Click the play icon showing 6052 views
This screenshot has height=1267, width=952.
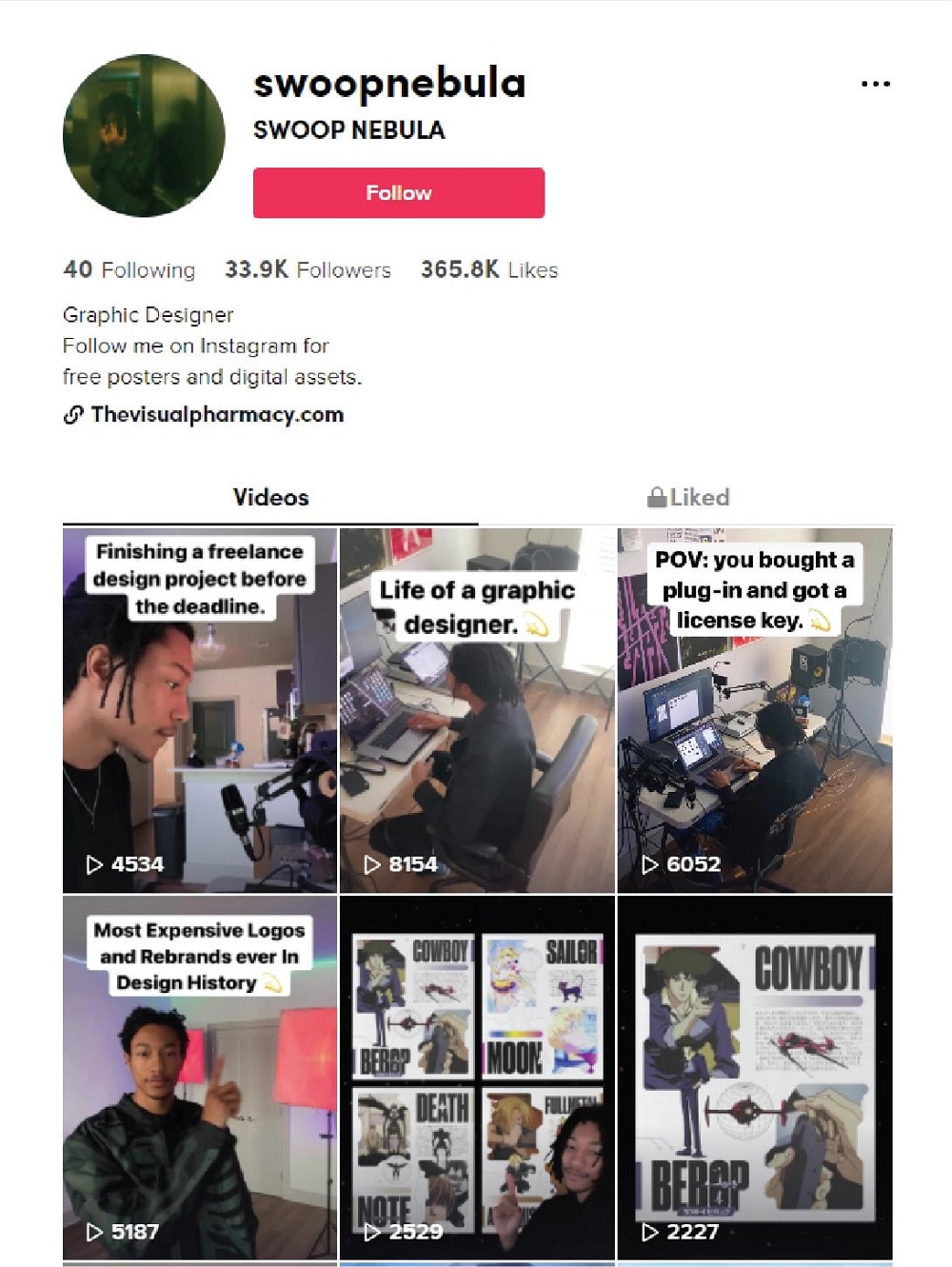[650, 864]
